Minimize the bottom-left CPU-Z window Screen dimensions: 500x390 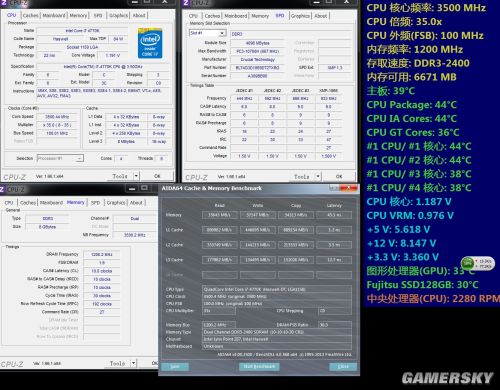coord(132,189)
